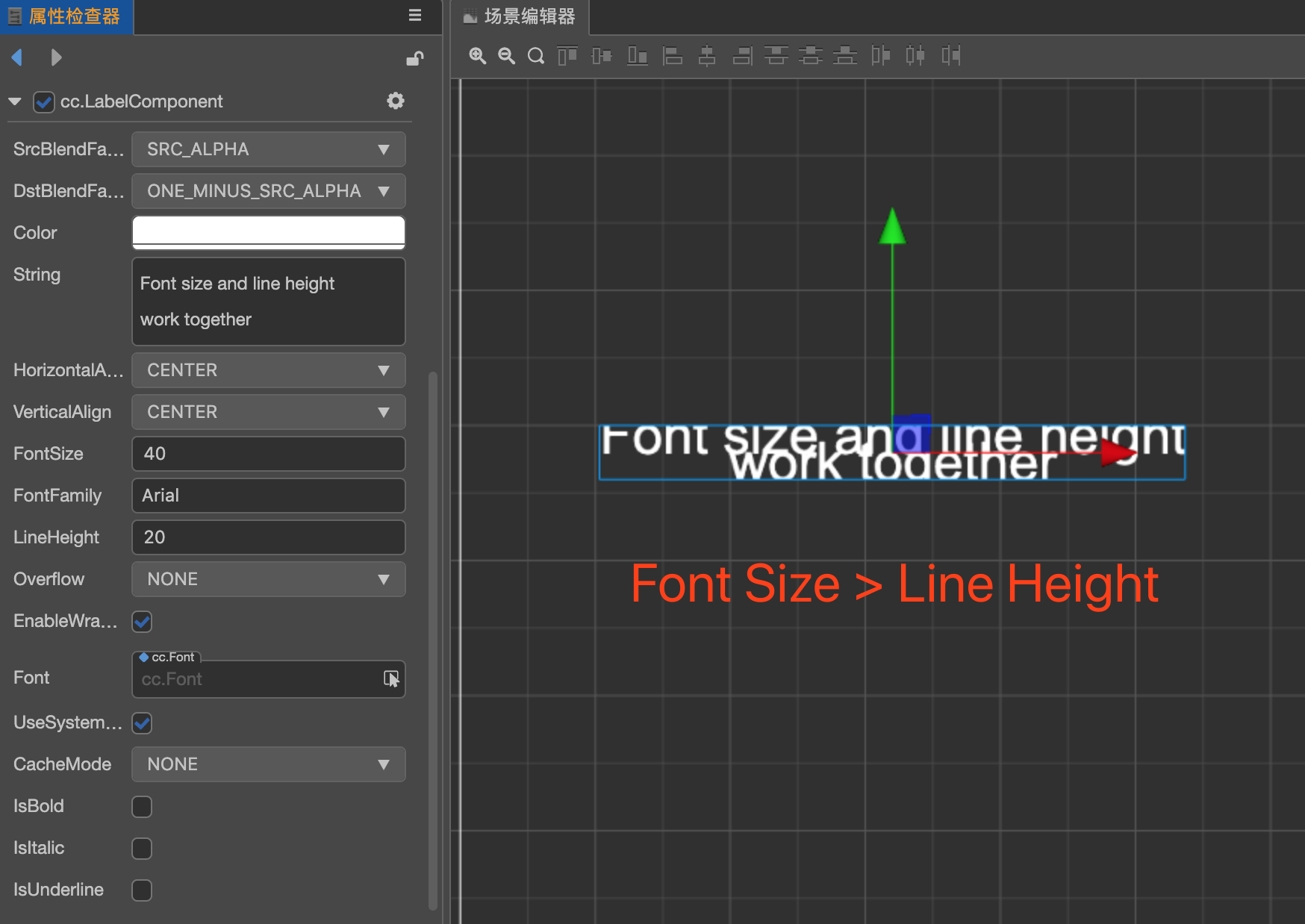The height and width of the screenshot is (924, 1305).
Task: Click the zoom out magnifier icon
Action: 506,56
